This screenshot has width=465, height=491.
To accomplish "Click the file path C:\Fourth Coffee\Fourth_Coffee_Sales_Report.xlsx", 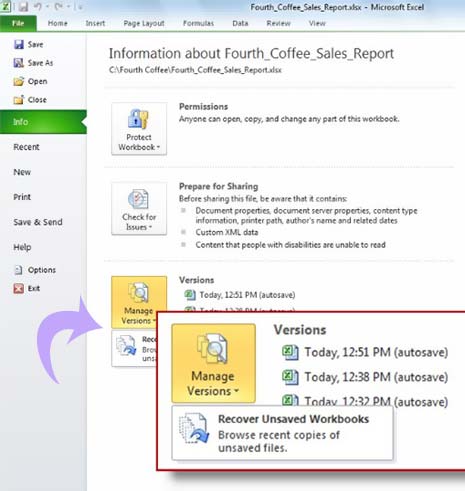I will pos(195,70).
